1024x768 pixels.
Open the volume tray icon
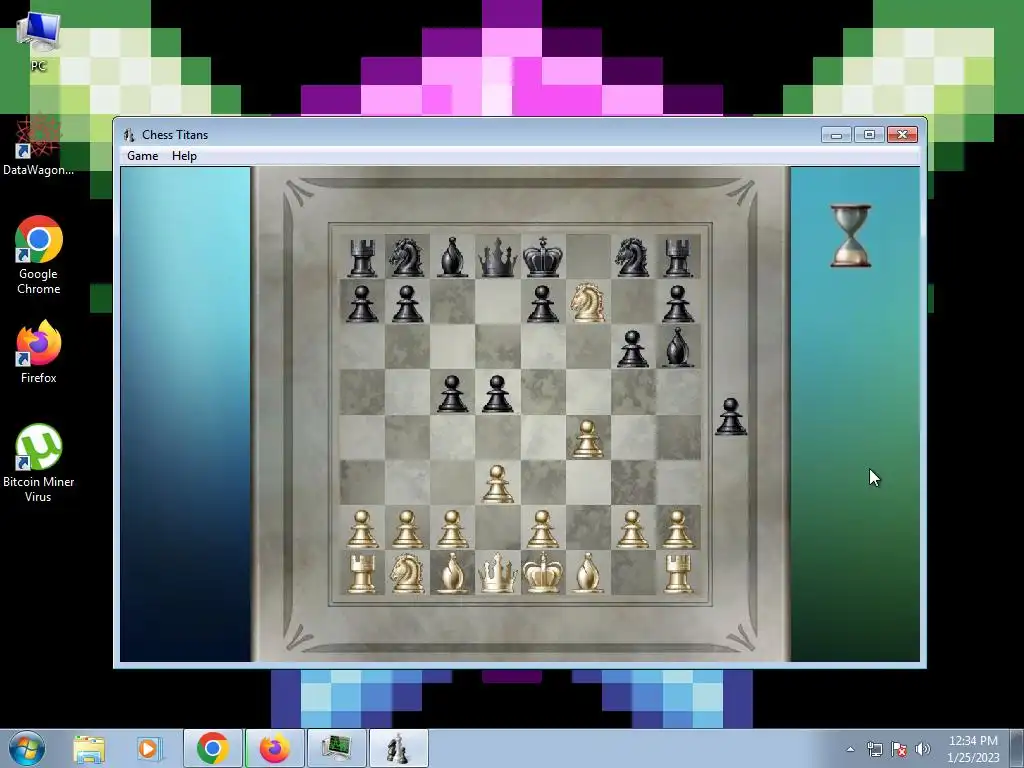pos(922,749)
